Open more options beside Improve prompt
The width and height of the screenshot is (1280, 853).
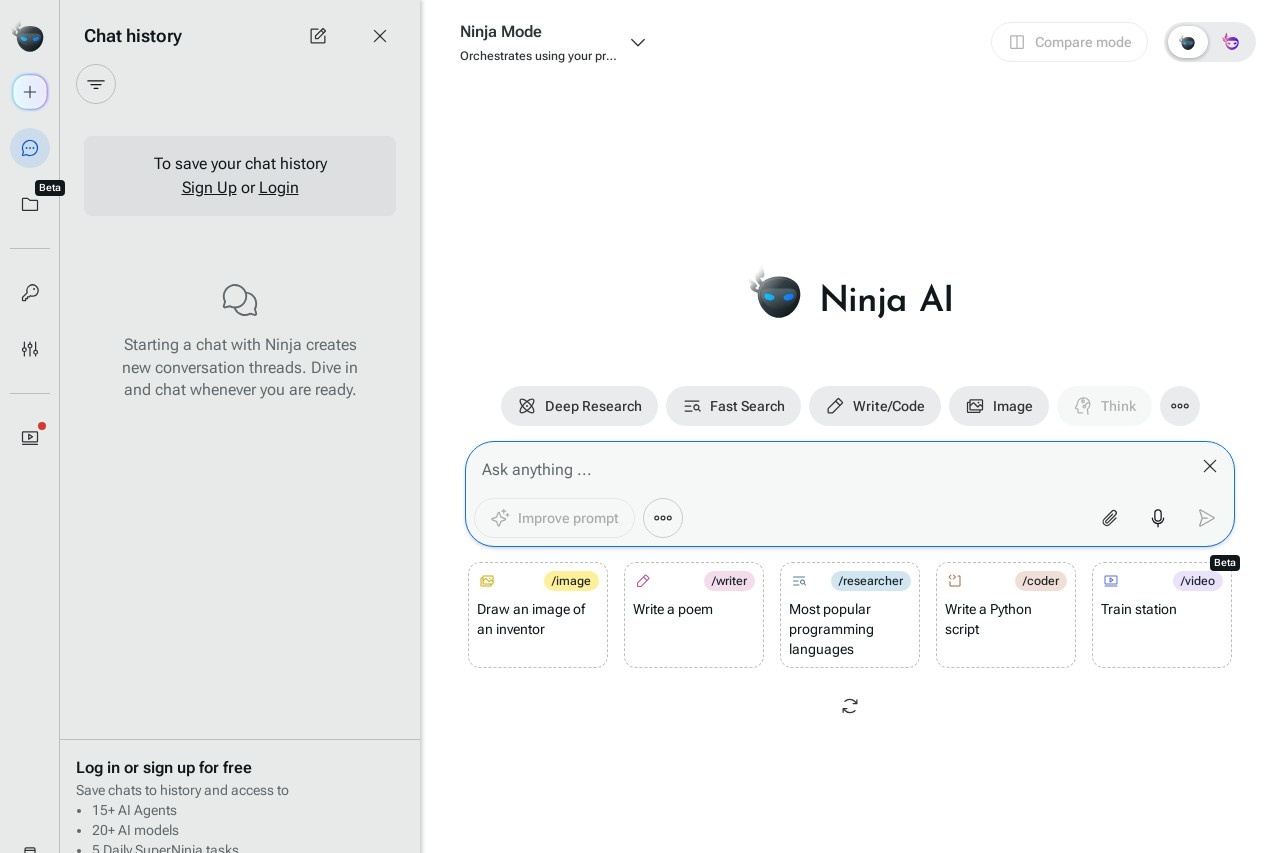[663, 518]
